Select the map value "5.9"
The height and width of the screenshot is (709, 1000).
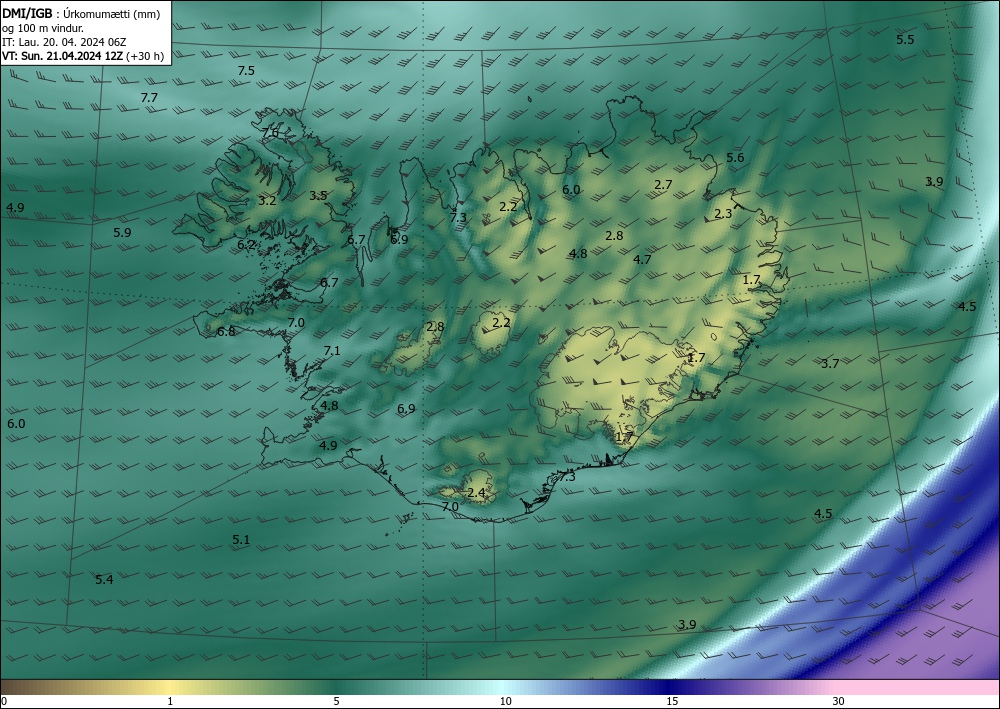[x=122, y=233]
